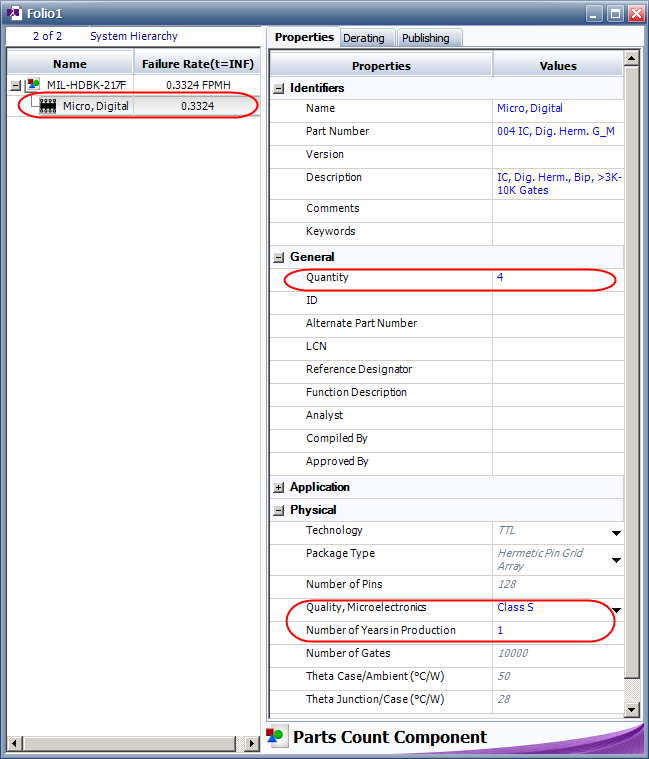Open the Package Type dropdown arrow
The image size is (649, 759).
[616, 560]
